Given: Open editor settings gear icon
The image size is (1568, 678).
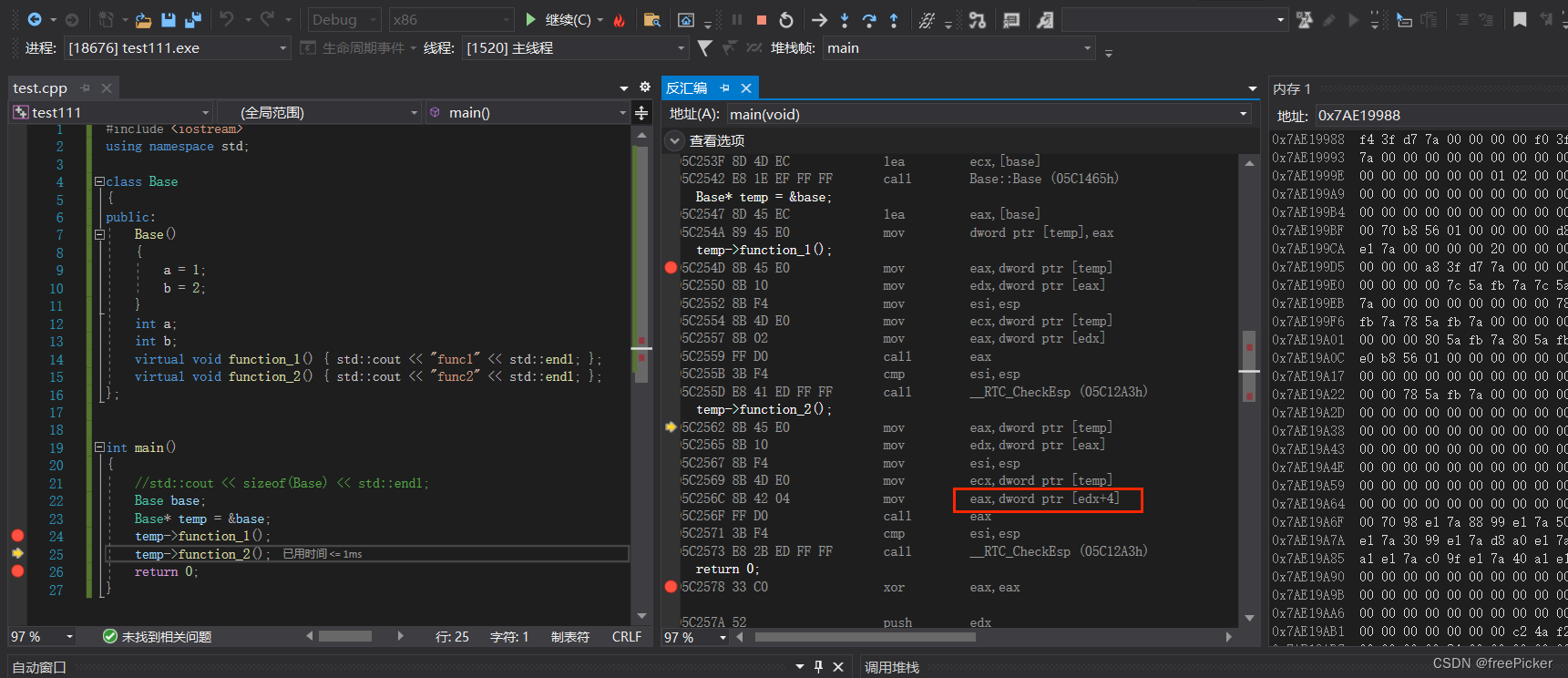Looking at the screenshot, I should click(645, 87).
